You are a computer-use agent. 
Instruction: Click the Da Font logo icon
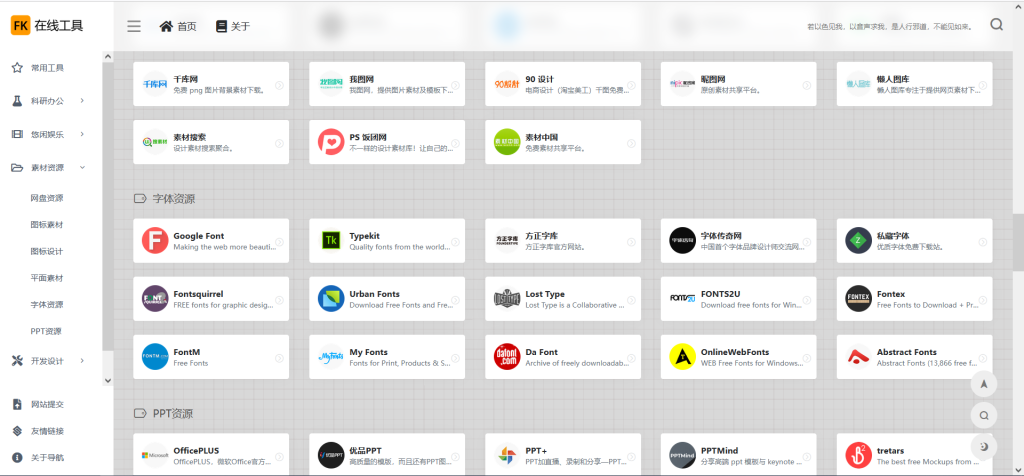(x=507, y=357)
